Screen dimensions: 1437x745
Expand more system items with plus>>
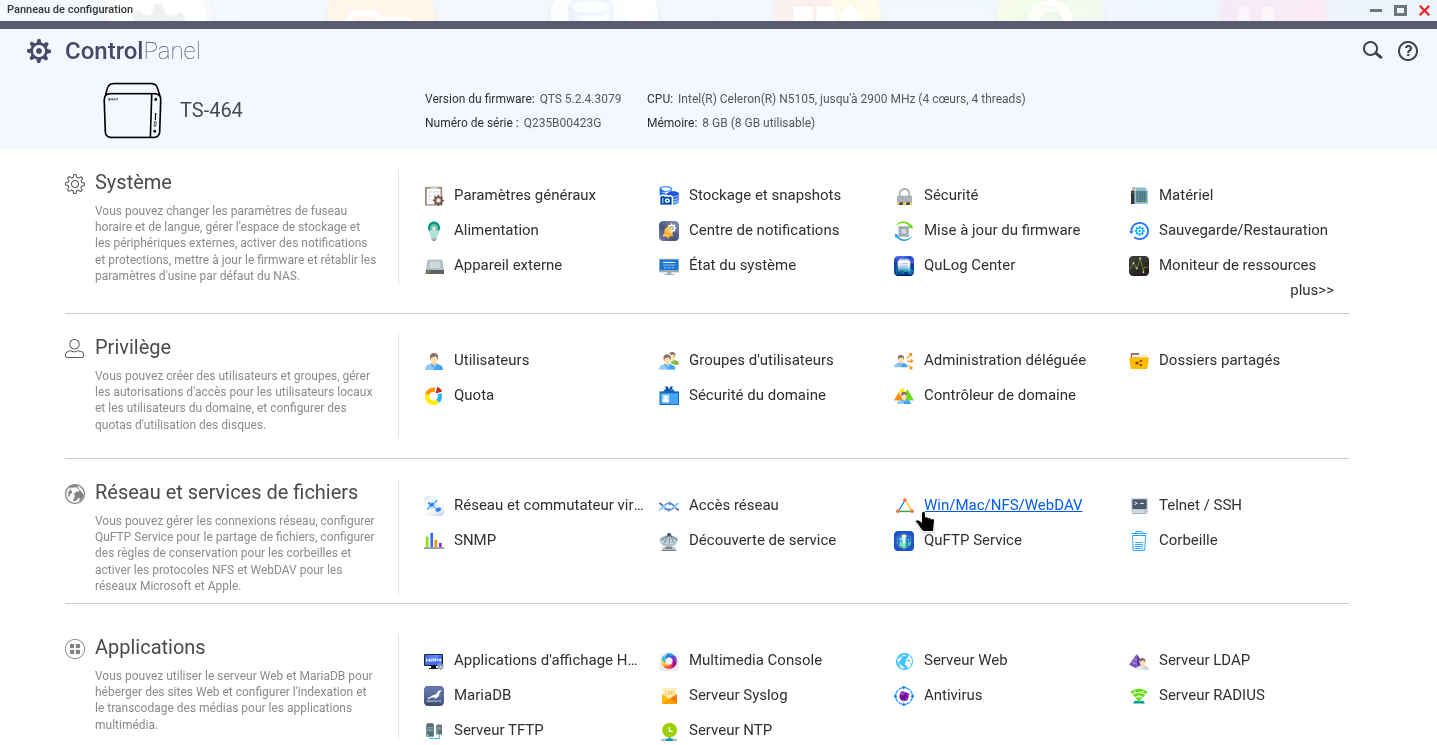tap(1312, 290)
